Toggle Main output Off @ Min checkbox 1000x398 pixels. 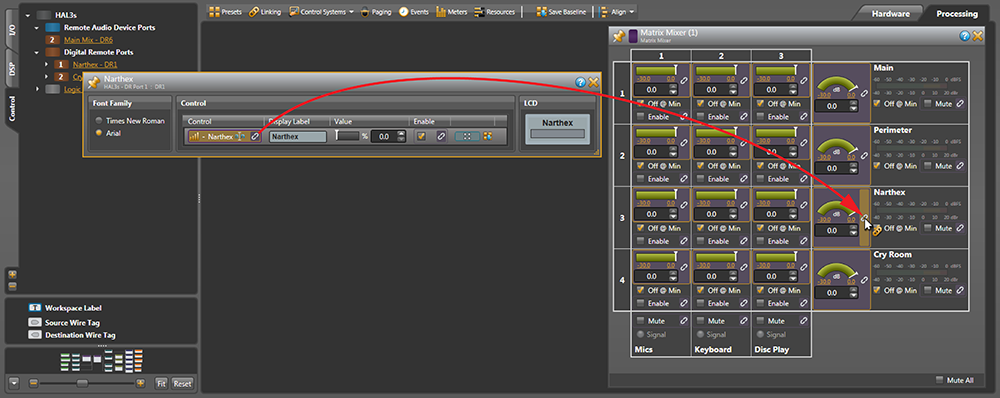pos(878,103)
